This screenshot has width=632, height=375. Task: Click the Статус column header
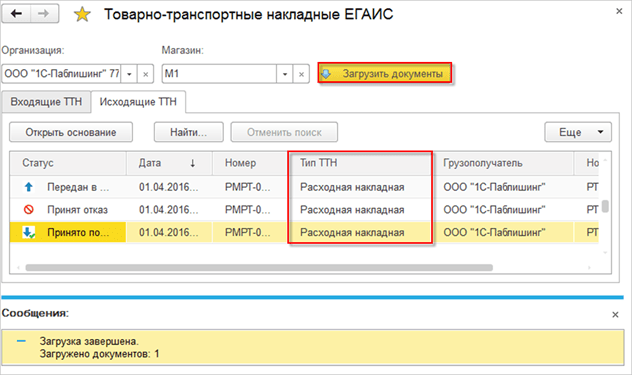68,163
